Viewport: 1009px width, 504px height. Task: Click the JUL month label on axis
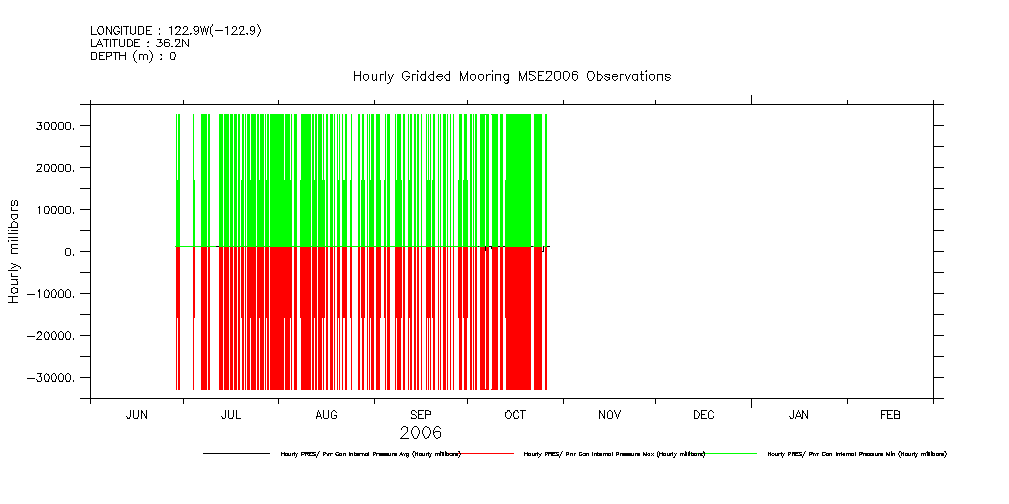point(230,414)
